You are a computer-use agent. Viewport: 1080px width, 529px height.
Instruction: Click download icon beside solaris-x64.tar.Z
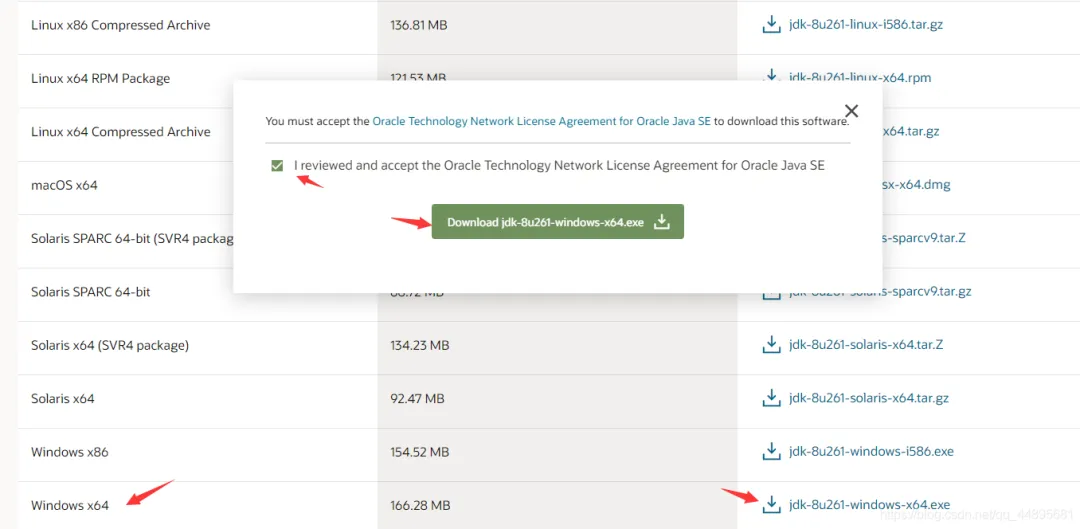(x=771, y=344)
